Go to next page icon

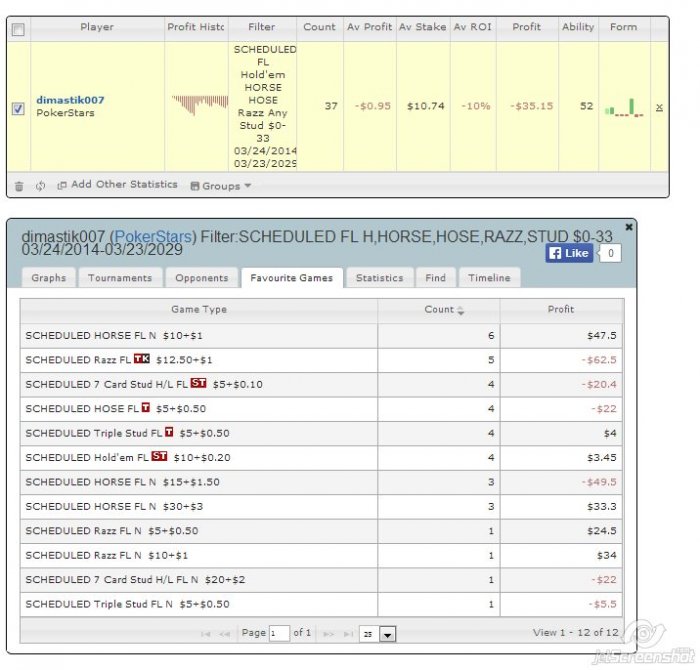point(328,634)
